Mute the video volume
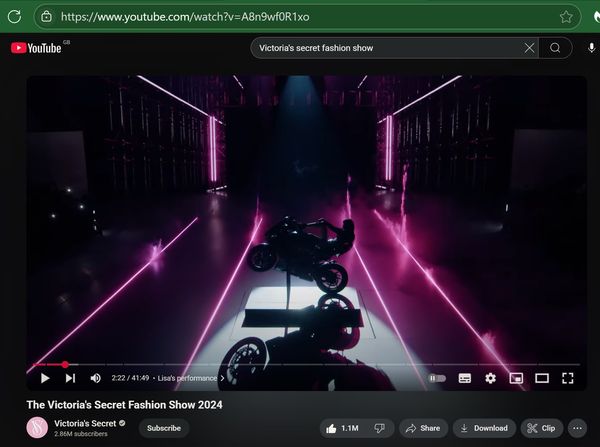Screen dimensions: 600x447 [95, 378]
